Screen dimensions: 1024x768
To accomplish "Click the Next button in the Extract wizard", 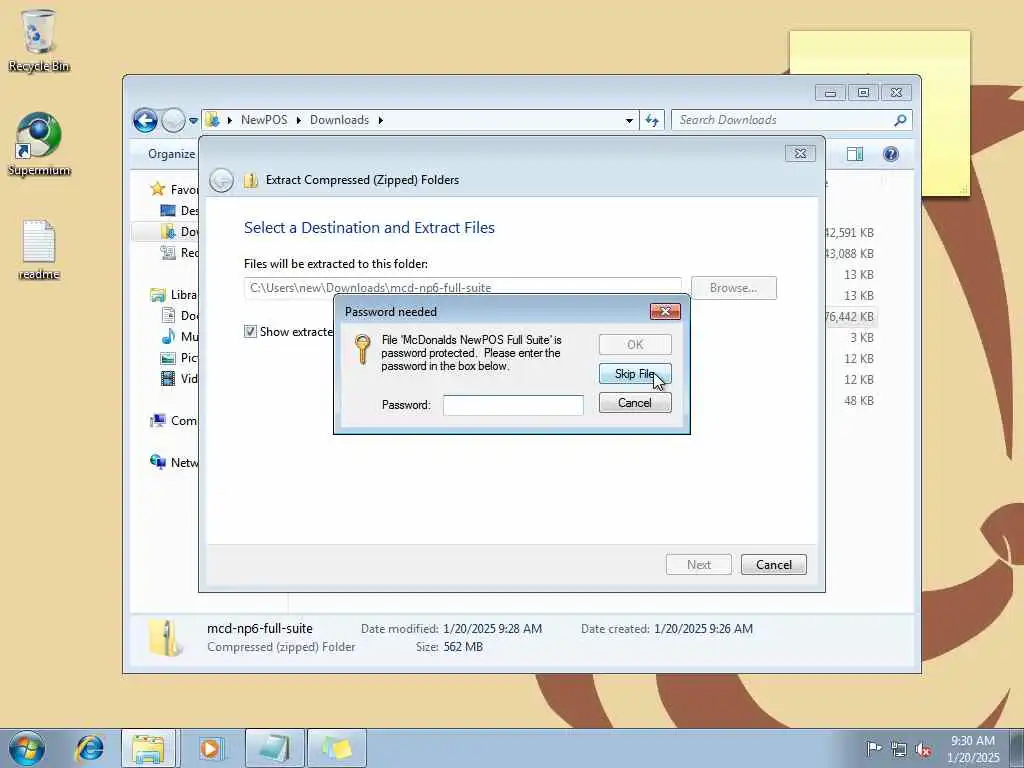I will coord(699,565).
